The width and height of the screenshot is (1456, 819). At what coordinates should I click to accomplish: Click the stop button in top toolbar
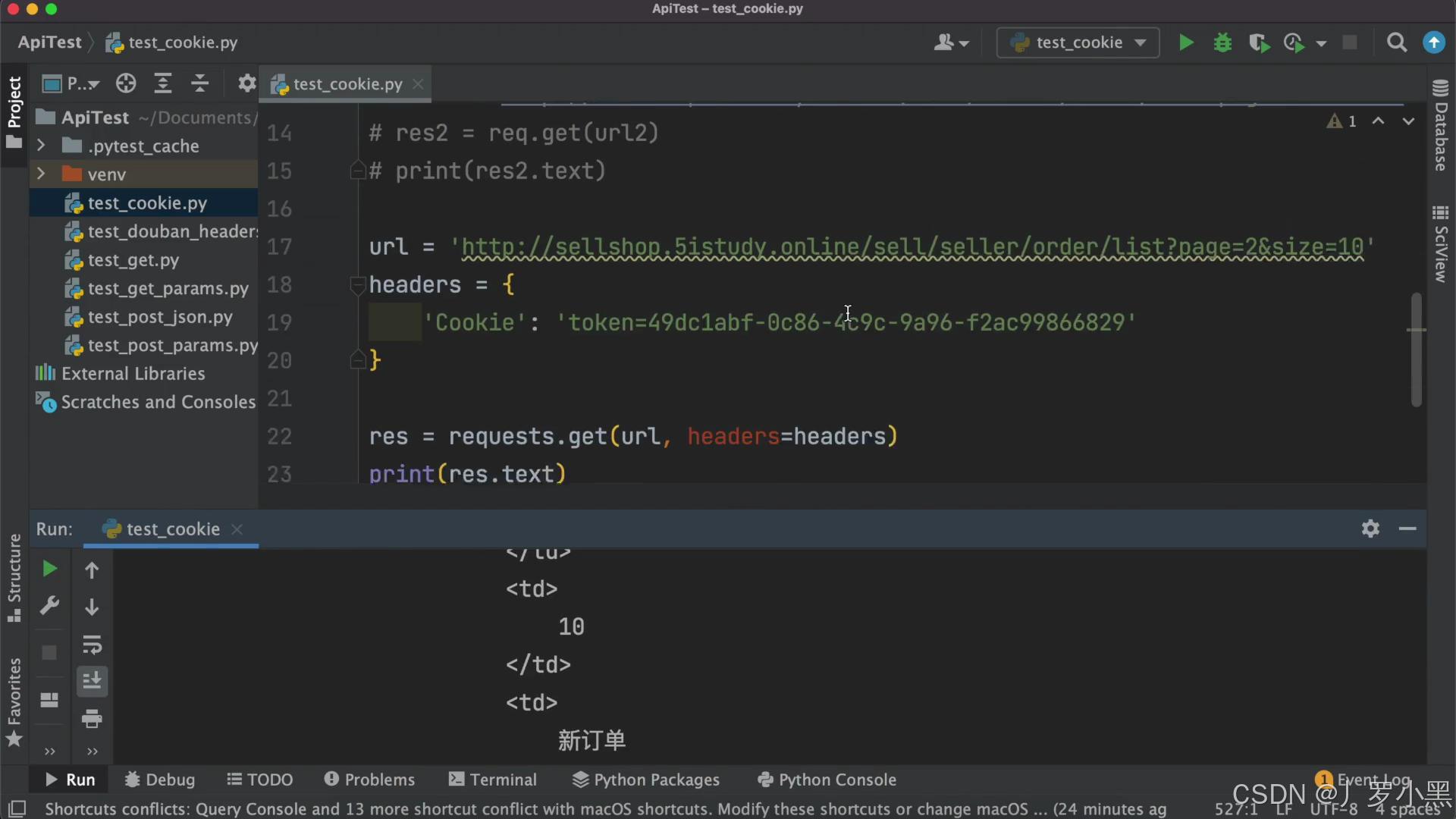[x=1350, y=42]
